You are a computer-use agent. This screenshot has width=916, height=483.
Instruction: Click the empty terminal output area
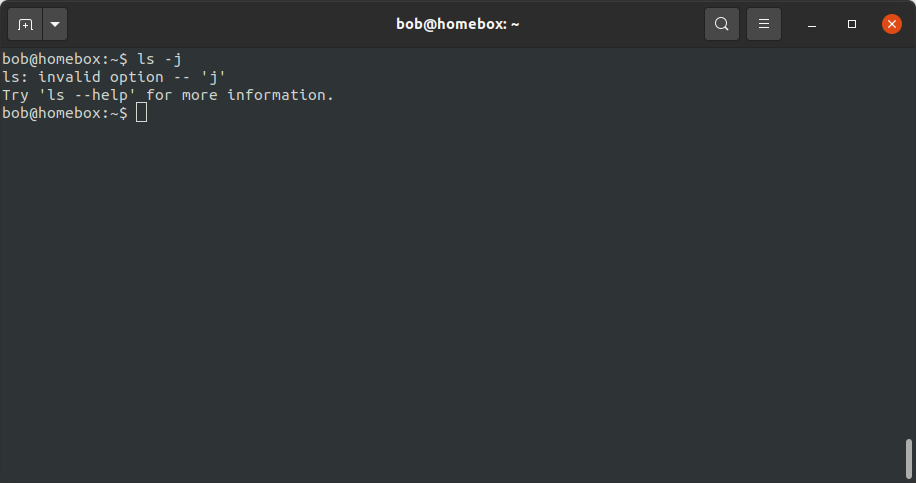coord(450,300)
